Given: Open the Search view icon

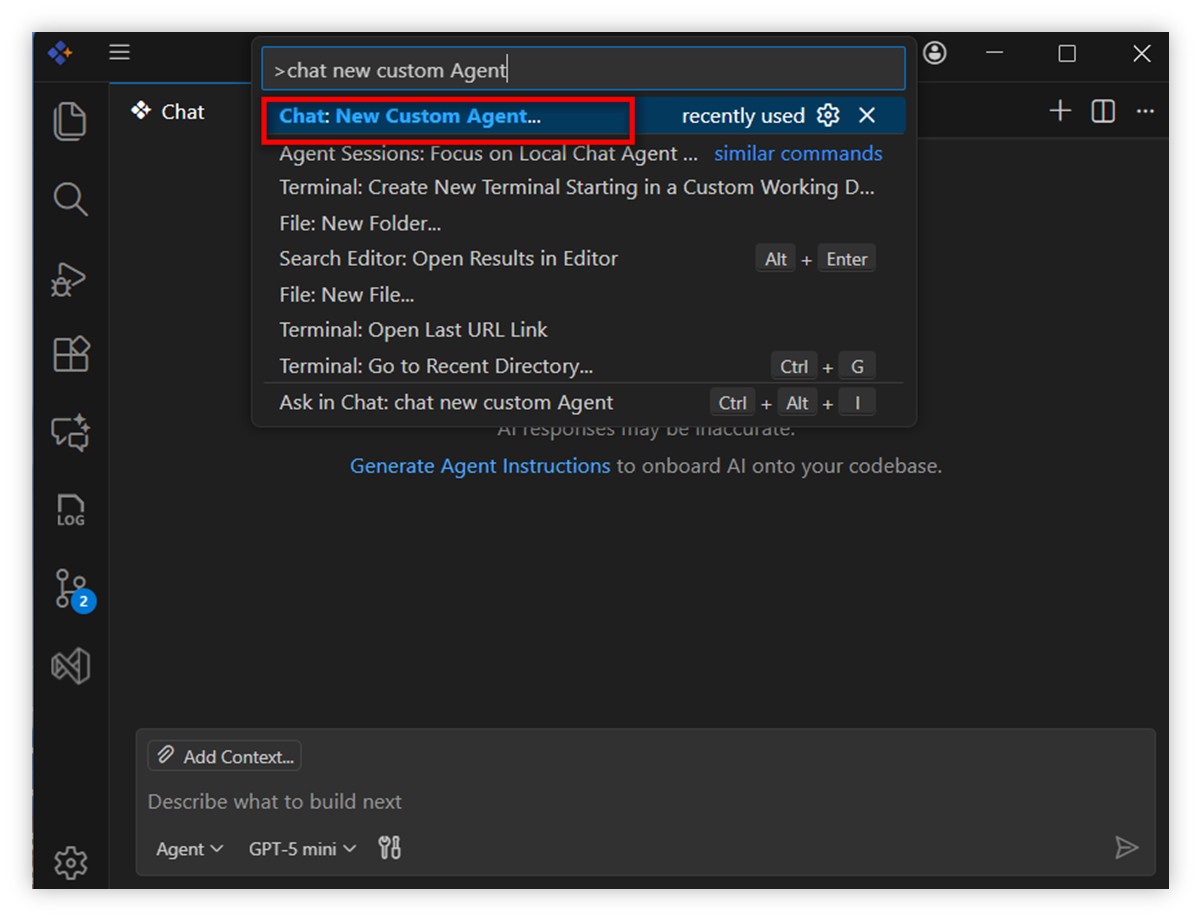Looking at the screenshot, I should tap(70, 199).
